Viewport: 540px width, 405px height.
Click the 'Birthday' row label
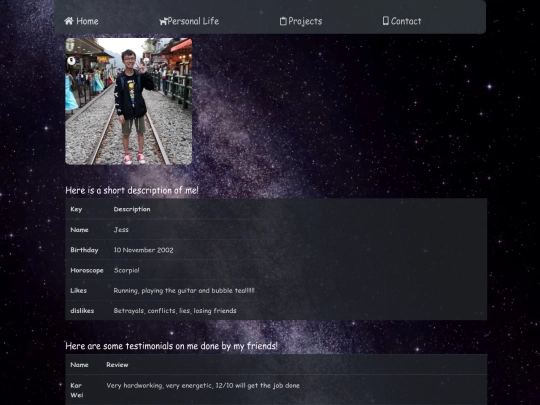[84, 250]
